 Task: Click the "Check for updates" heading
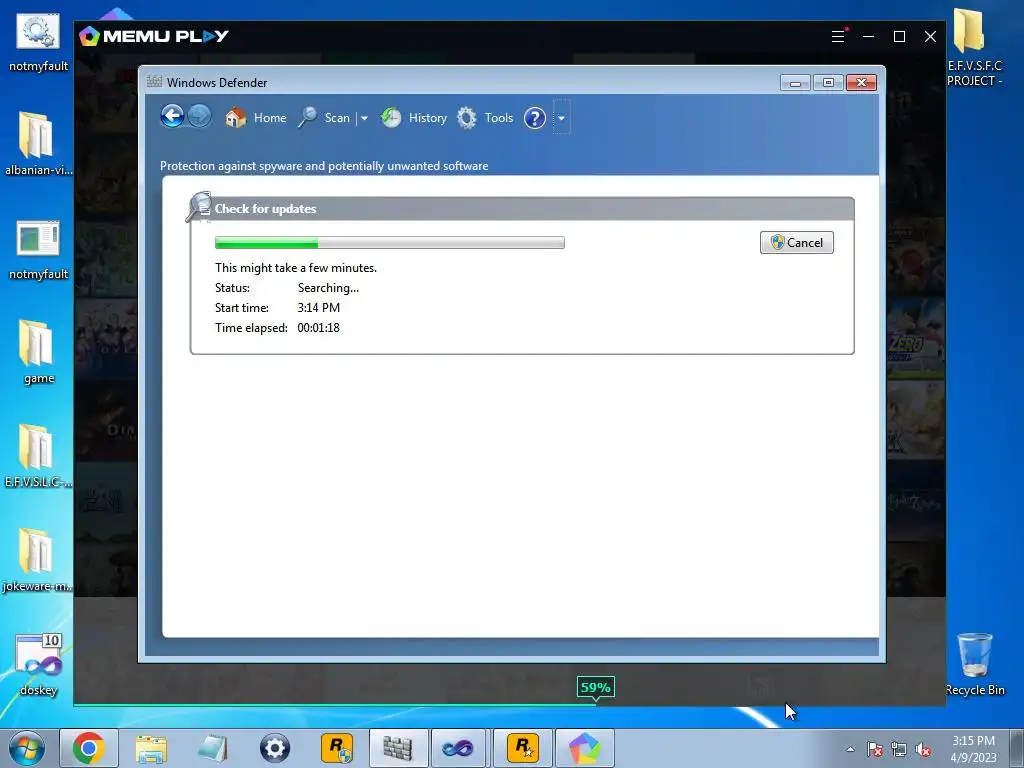click(x=265, y=209)
